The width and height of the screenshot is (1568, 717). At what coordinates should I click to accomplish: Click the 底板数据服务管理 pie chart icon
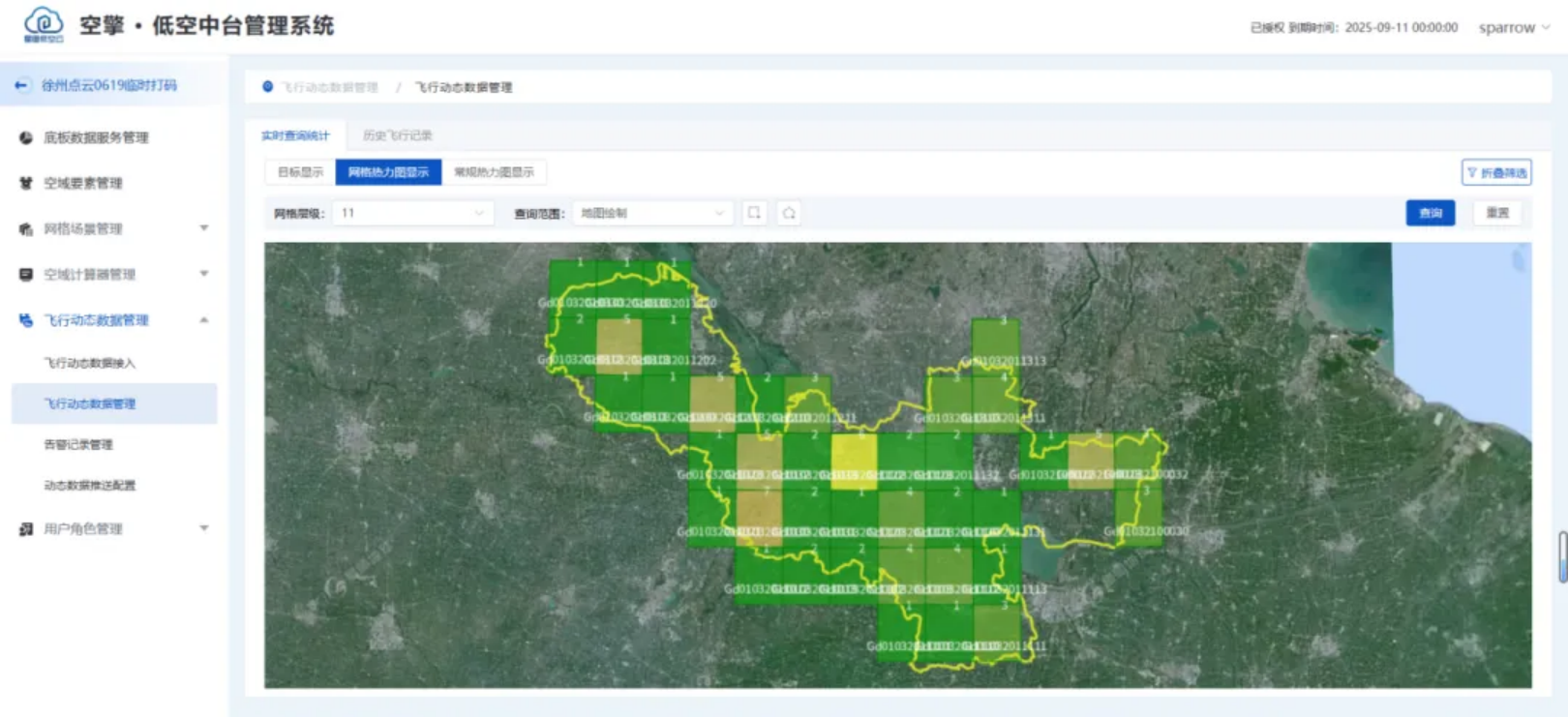click(x=26, y=137)
